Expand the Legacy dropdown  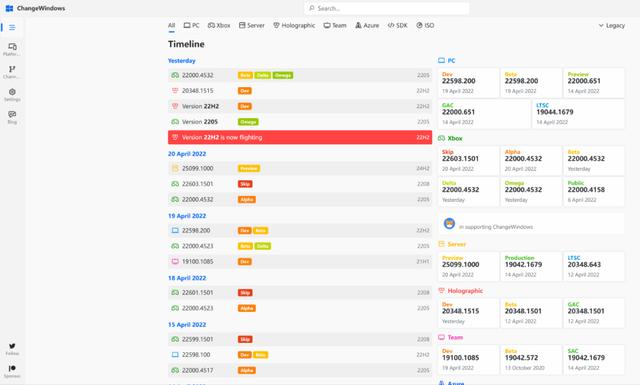pyautogui.click(x=611, y=25)
